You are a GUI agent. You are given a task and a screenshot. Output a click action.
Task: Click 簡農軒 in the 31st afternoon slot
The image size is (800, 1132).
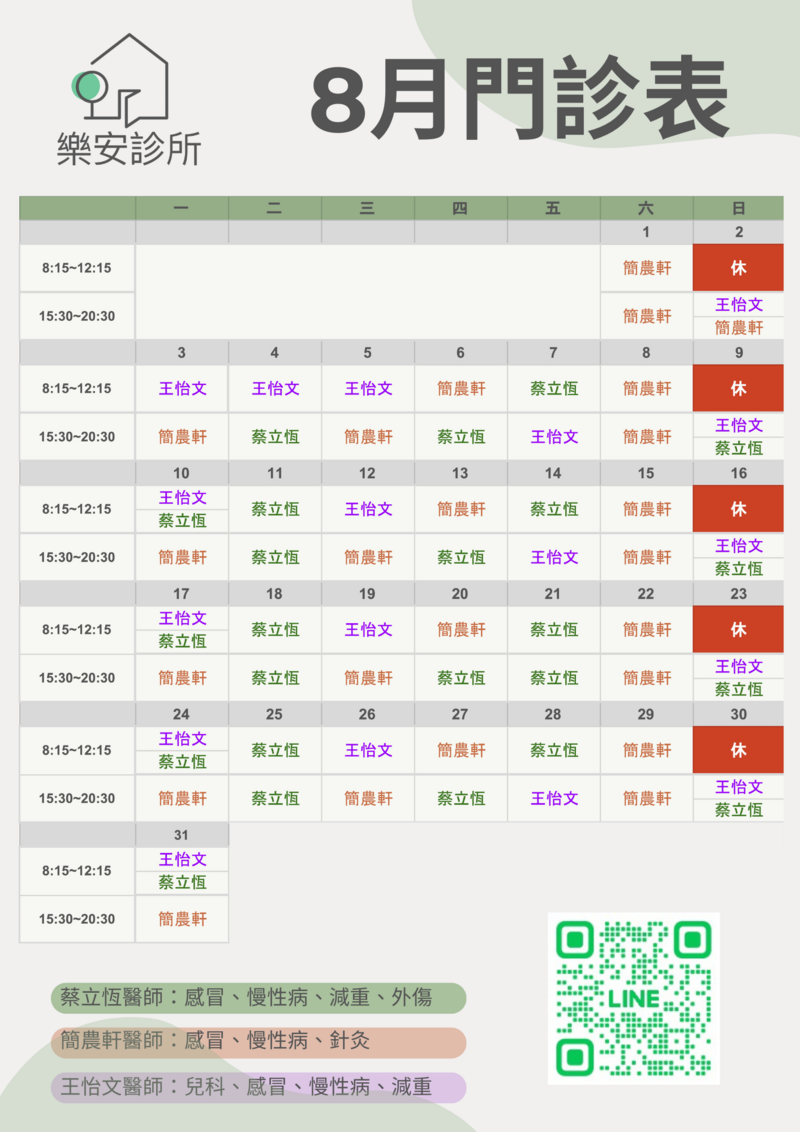pyautogui.click(x=183, y=919)
